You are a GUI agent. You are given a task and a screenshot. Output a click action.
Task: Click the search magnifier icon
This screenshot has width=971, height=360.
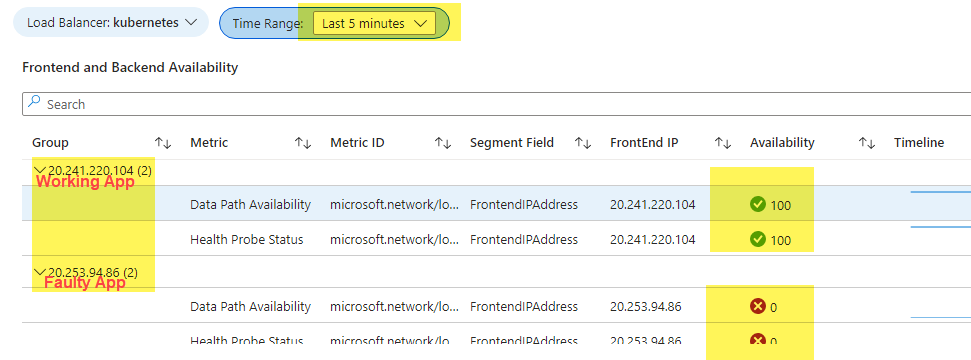pos(35,103)
